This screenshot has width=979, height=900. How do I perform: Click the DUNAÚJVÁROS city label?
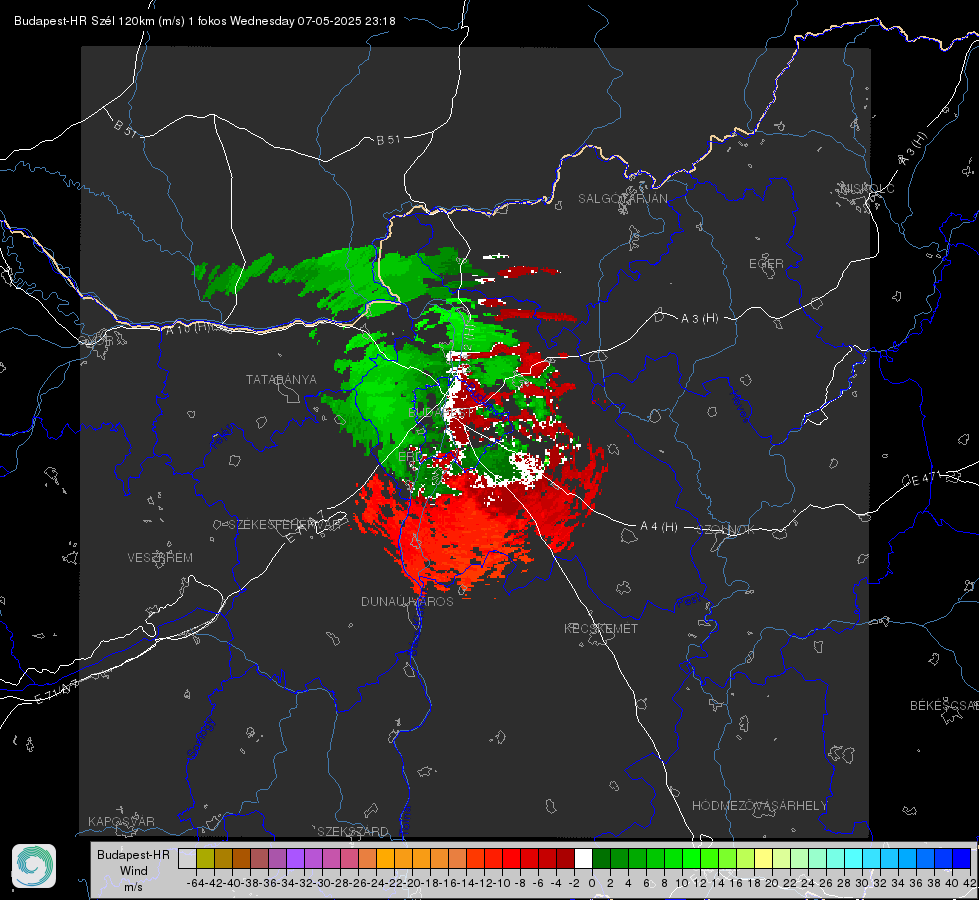coord(407,601)
